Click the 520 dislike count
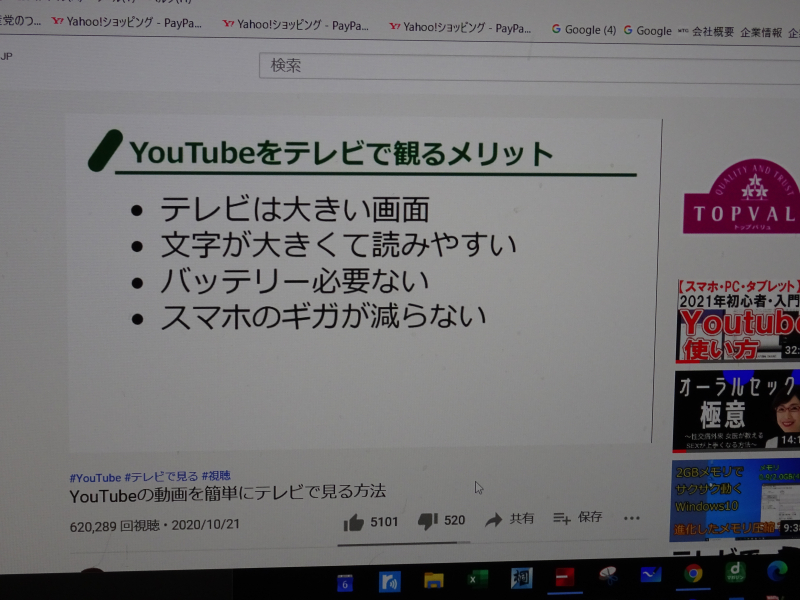This screenshot has height=600, width=800. 455,520
